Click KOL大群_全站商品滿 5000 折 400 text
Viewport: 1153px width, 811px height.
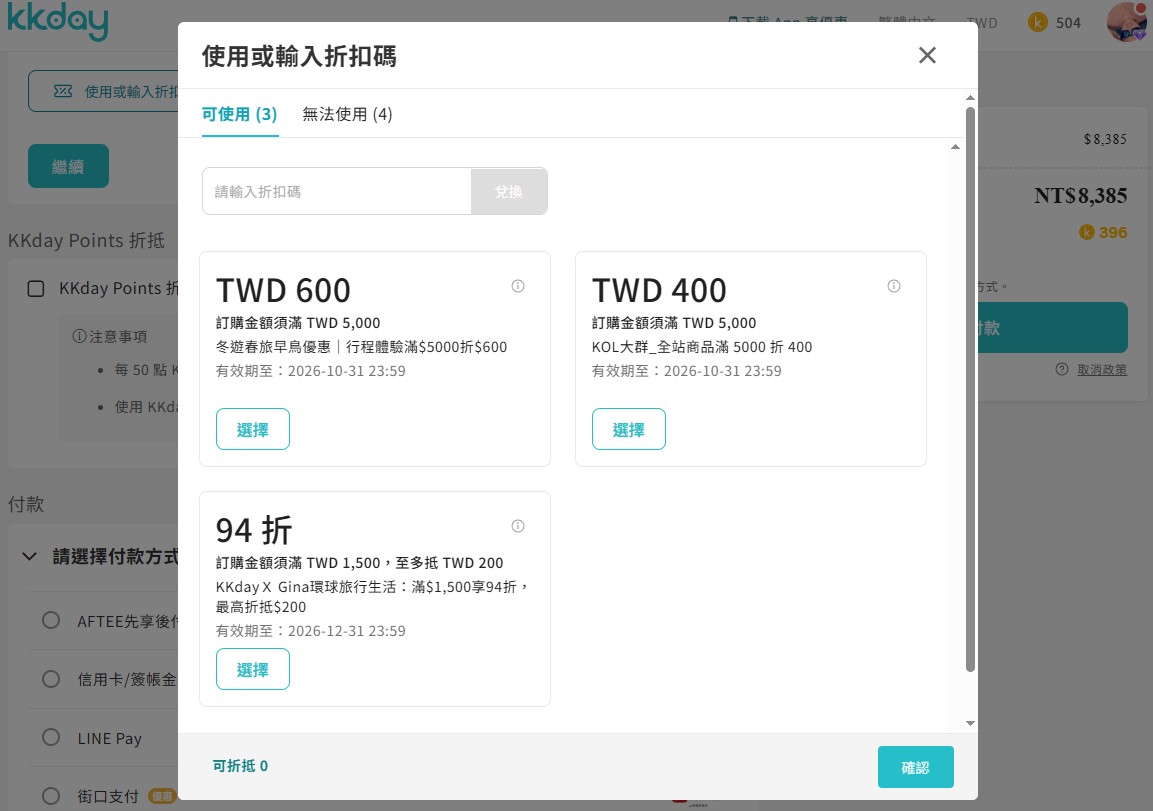click(702, 347)
